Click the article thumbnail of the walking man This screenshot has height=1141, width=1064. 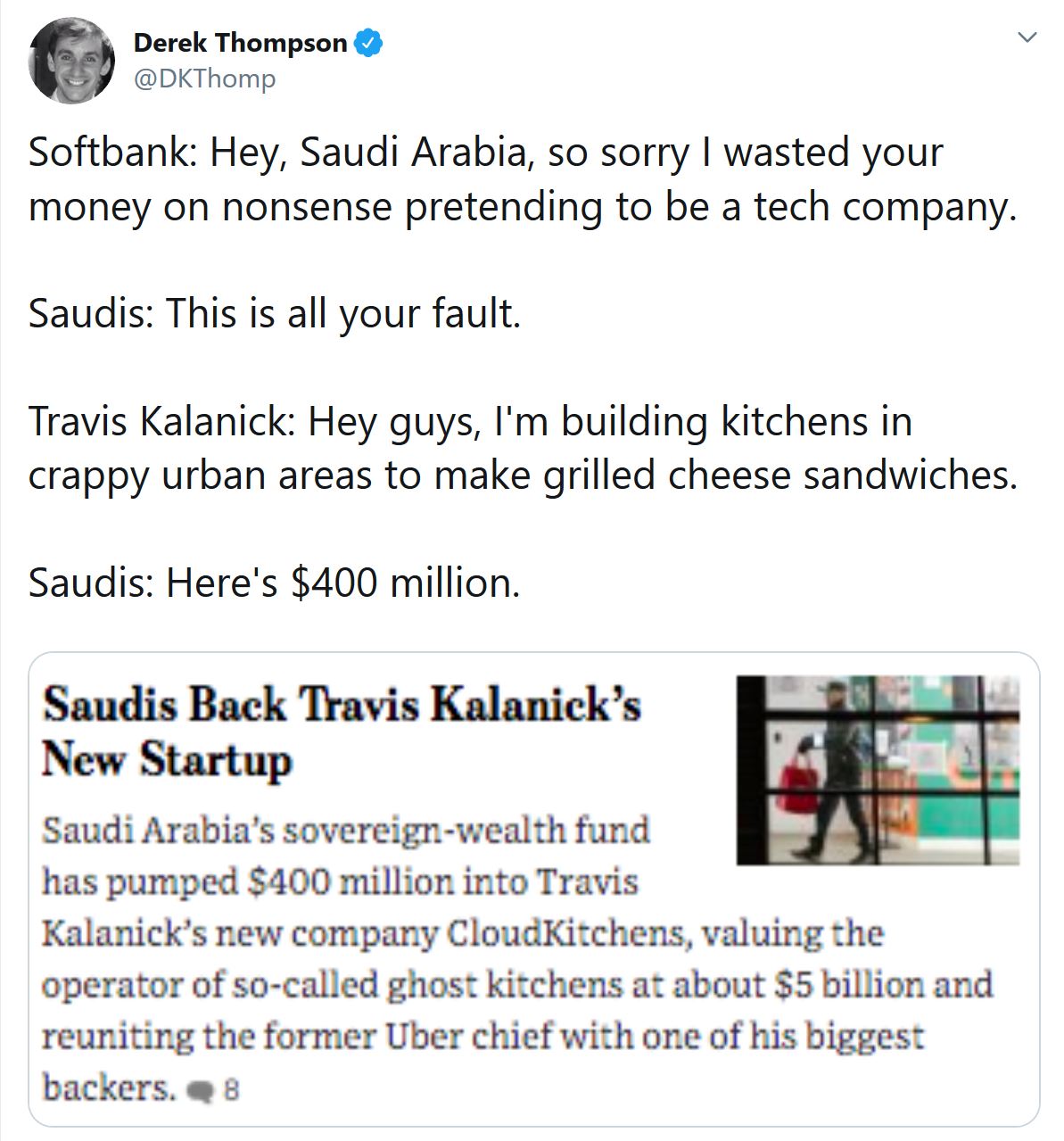pyautogui.click(x=878, y=770)
